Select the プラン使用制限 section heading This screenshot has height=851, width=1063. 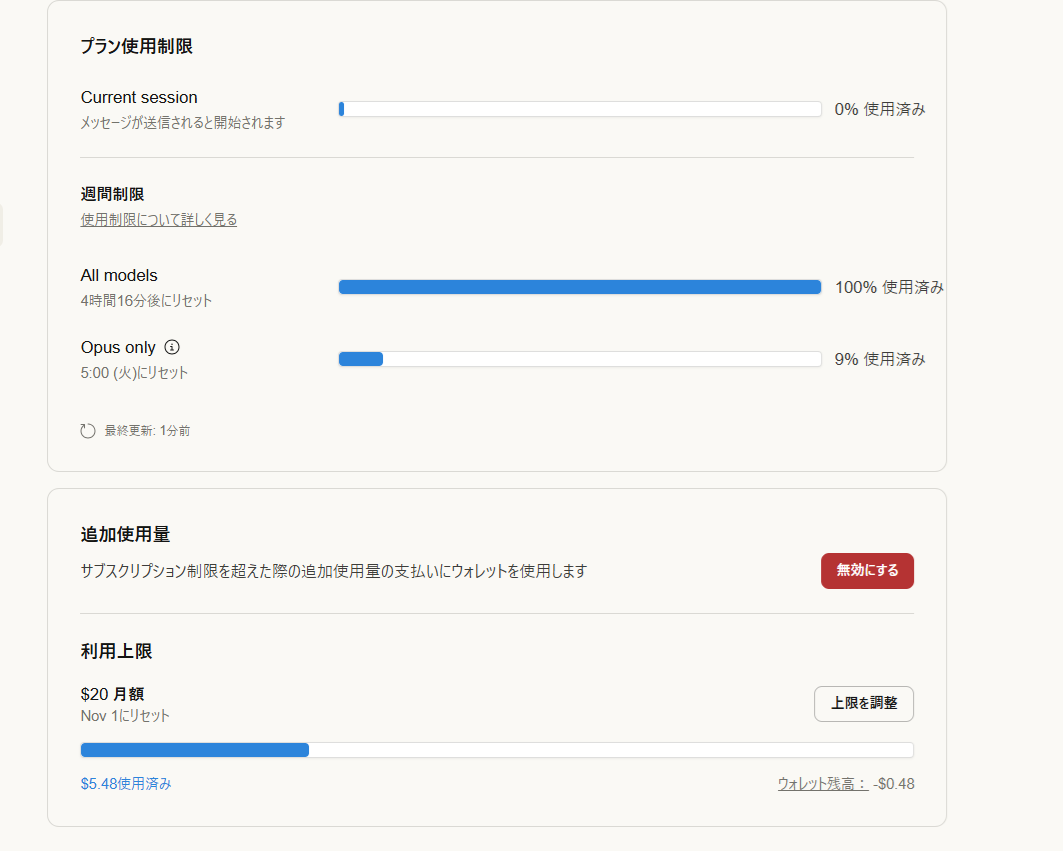137,46
